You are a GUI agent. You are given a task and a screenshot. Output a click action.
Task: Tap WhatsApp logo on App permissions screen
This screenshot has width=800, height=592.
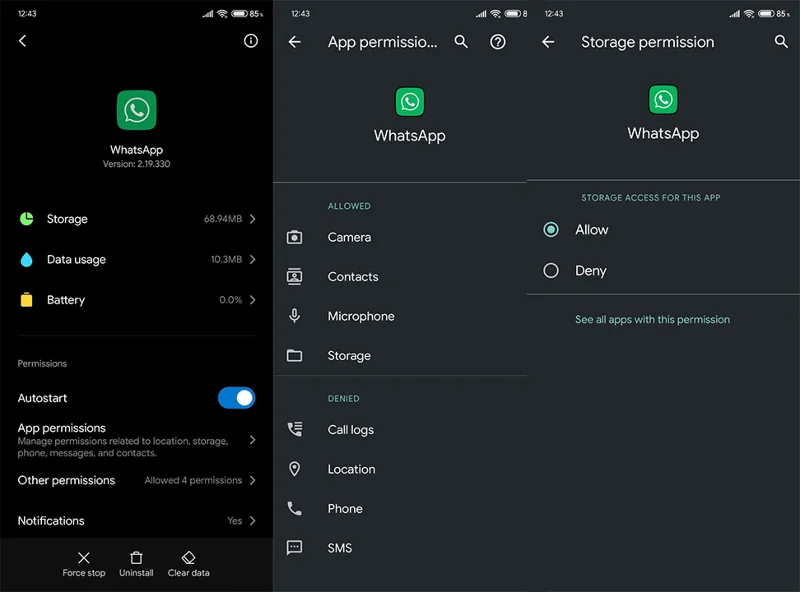click(410, 102)
